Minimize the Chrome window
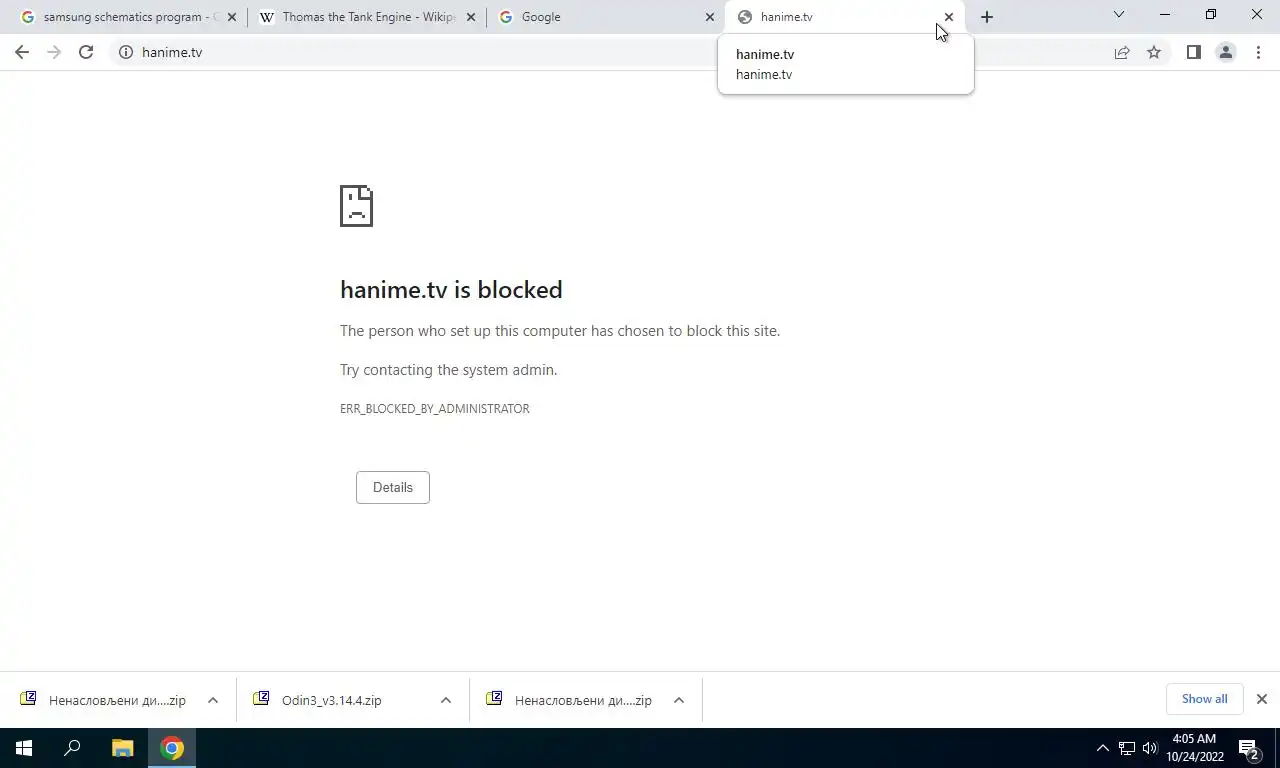Screen dimensions: 1280x768 tap(1165, 15)
